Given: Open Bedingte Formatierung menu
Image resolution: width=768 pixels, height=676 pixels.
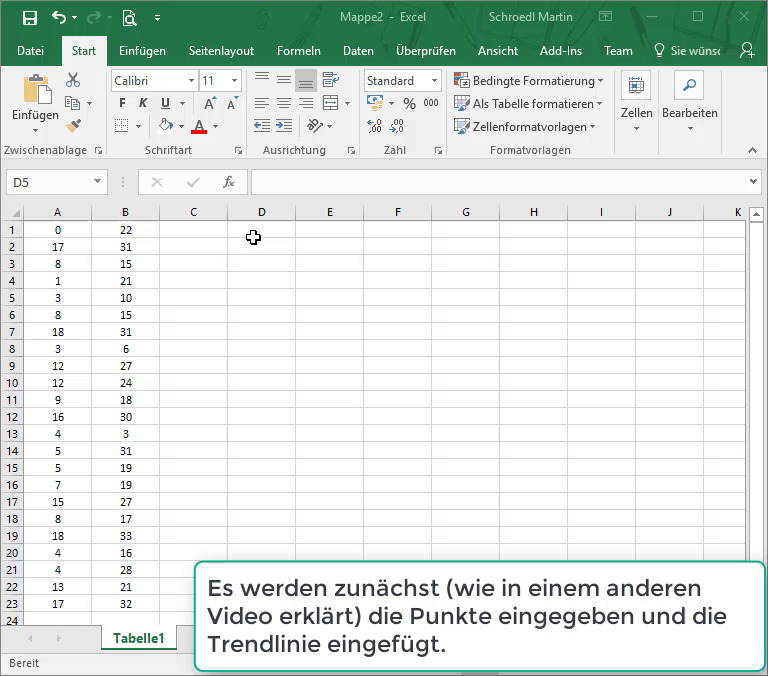Looking at the screenshot, I should tap(528, 80).
